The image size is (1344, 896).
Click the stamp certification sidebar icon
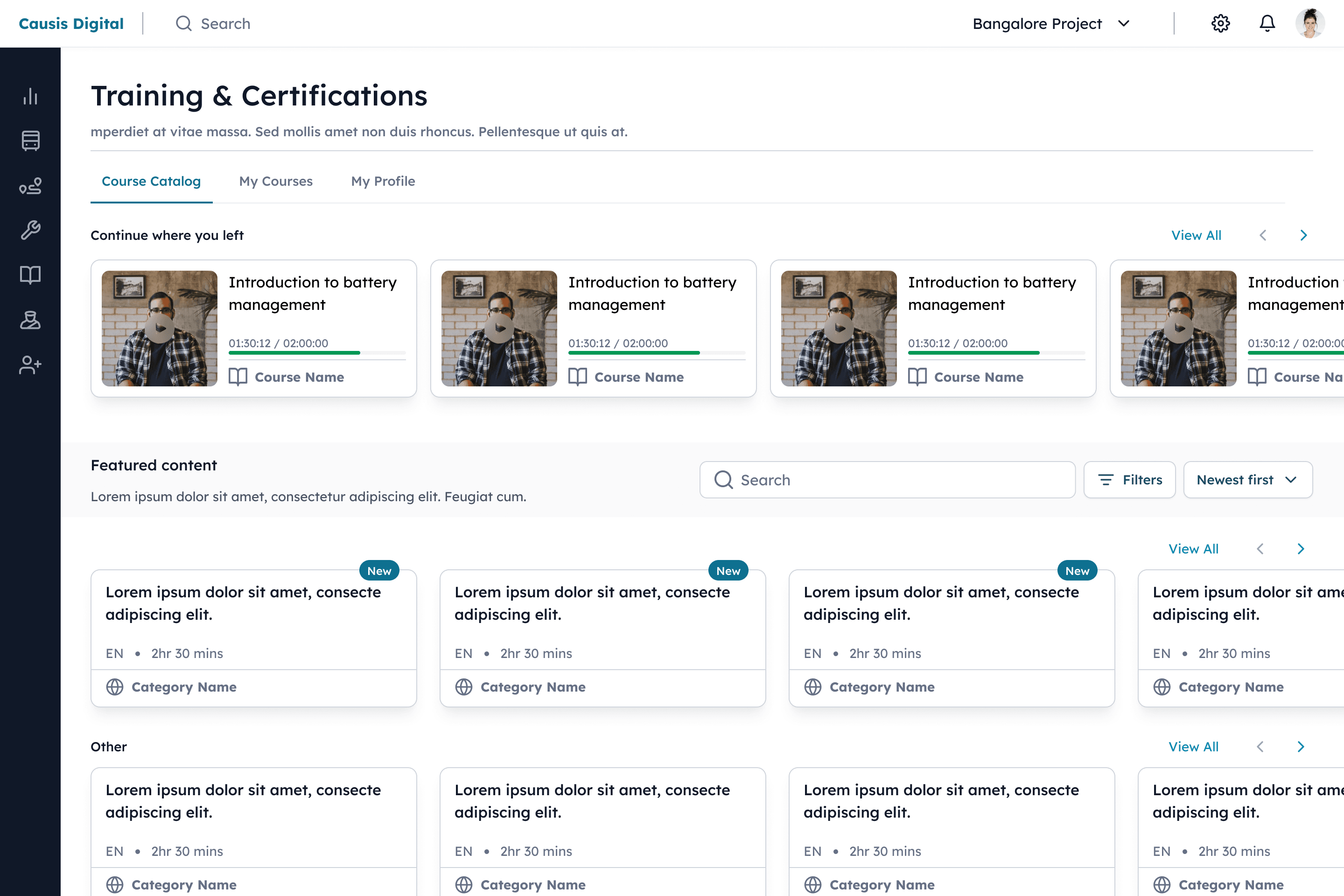tap(30, 320)
